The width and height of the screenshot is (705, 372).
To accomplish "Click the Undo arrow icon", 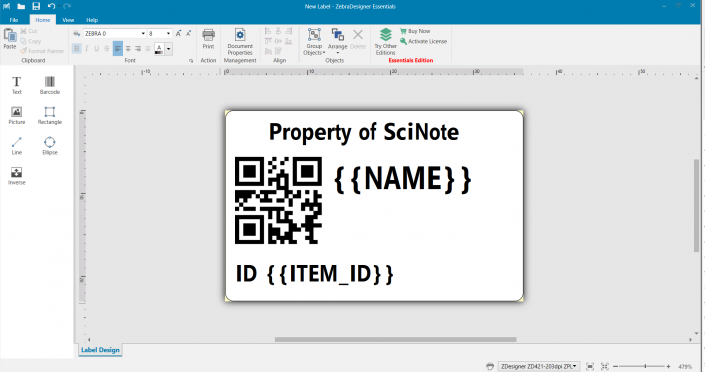I will (x=51, y=6).
